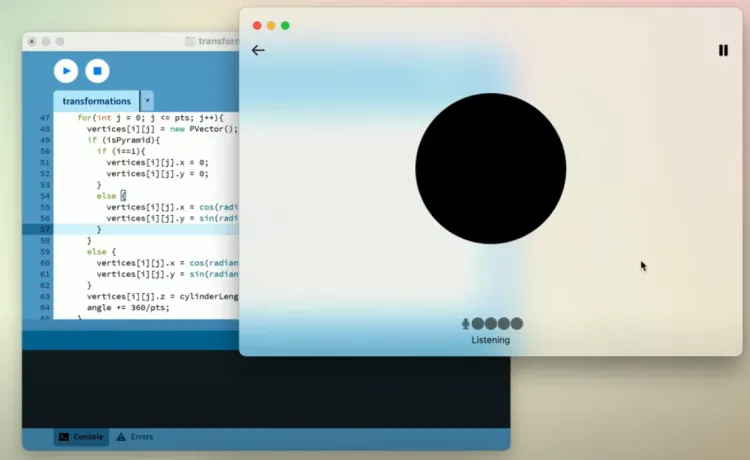Stop the running sketch

tap(96, 70)
